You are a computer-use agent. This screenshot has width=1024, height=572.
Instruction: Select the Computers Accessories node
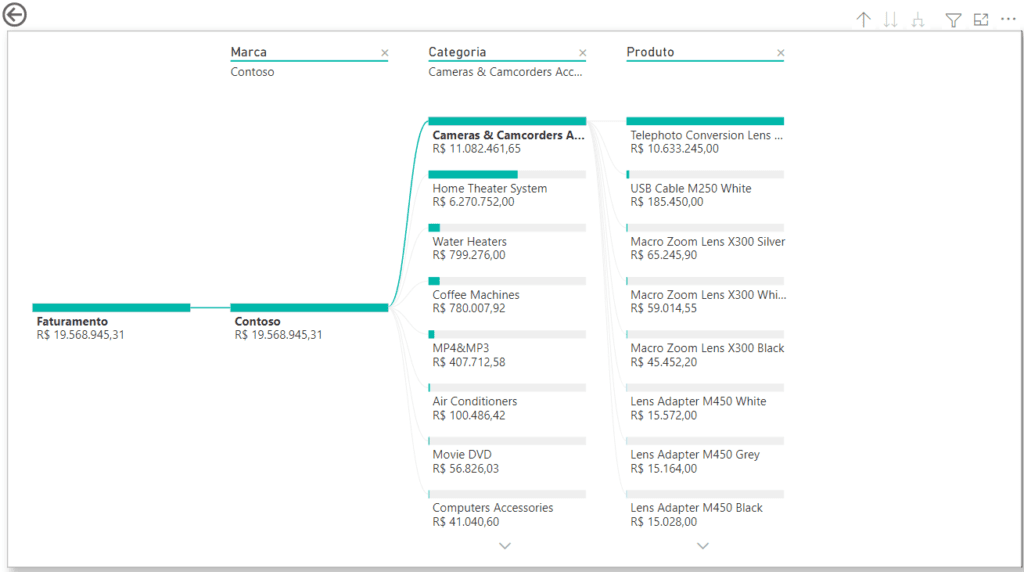[507, 509]
